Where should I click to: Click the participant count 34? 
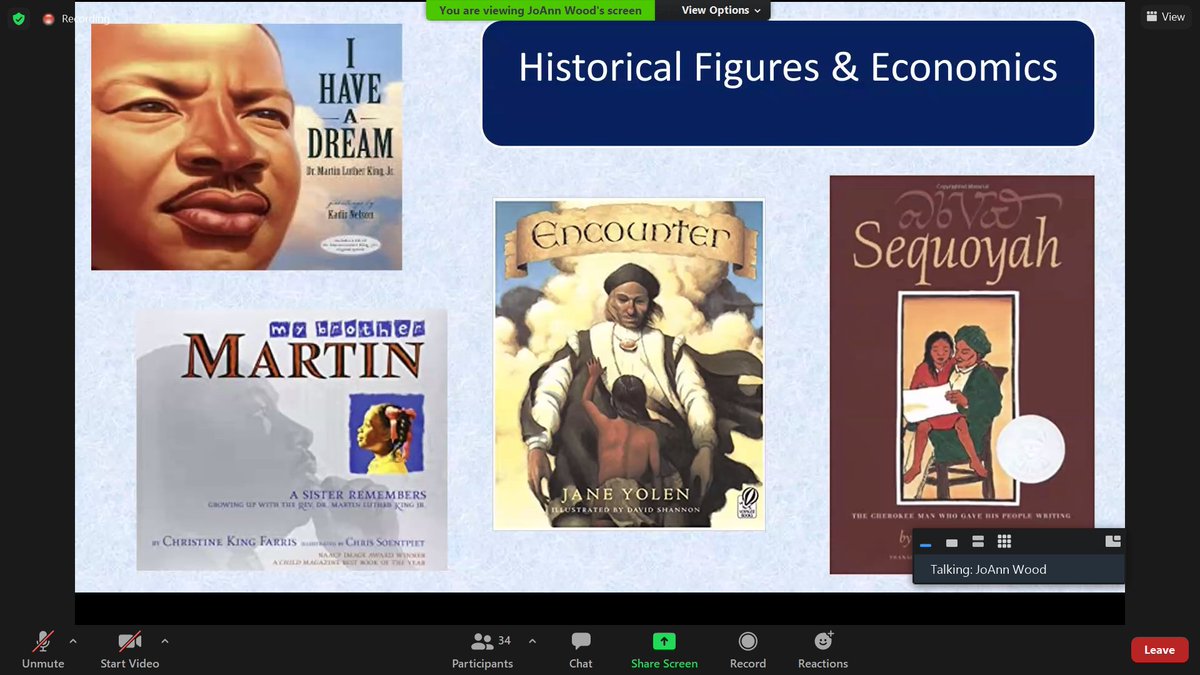pos(504,641)
